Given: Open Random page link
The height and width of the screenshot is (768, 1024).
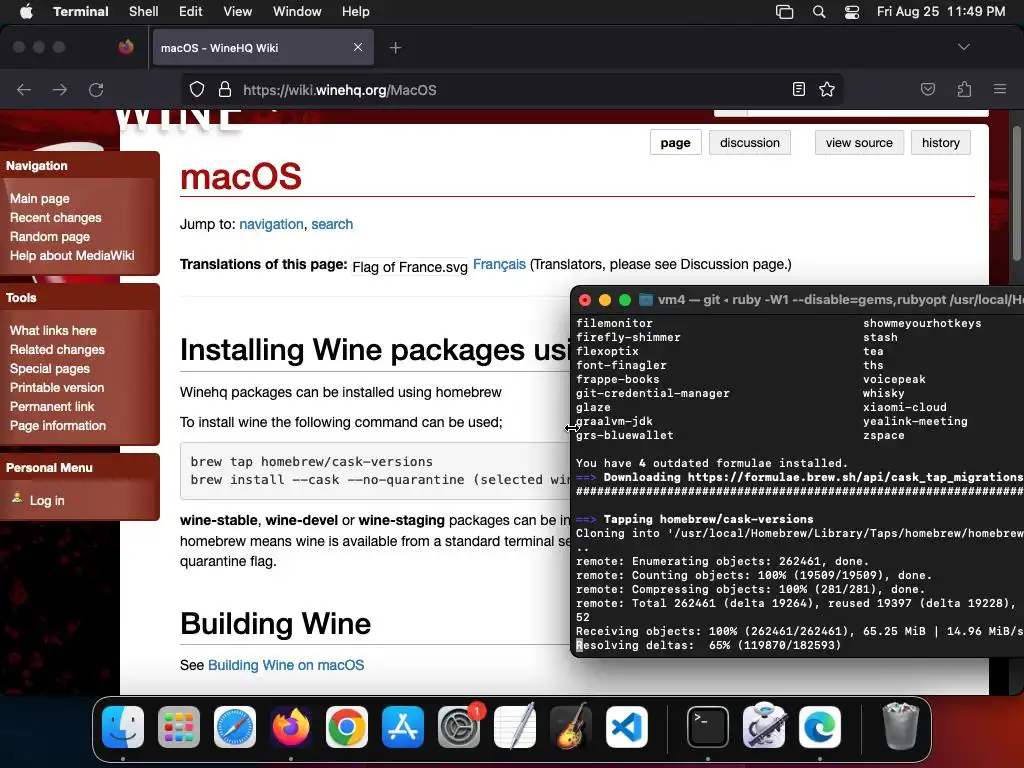Looking at the screenshot, I should (x=50, y=236).
